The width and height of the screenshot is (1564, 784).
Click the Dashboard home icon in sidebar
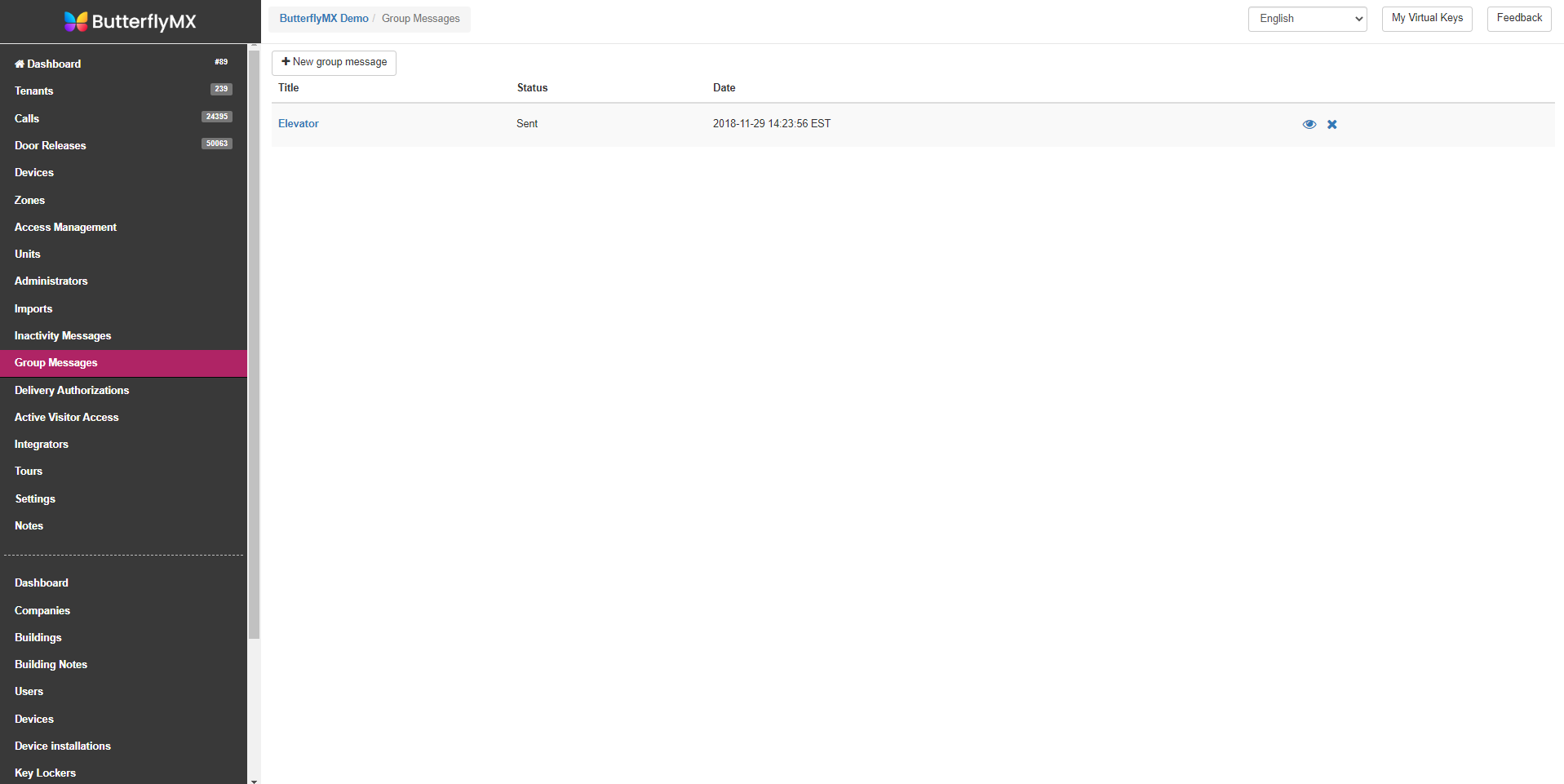(20, 64)
